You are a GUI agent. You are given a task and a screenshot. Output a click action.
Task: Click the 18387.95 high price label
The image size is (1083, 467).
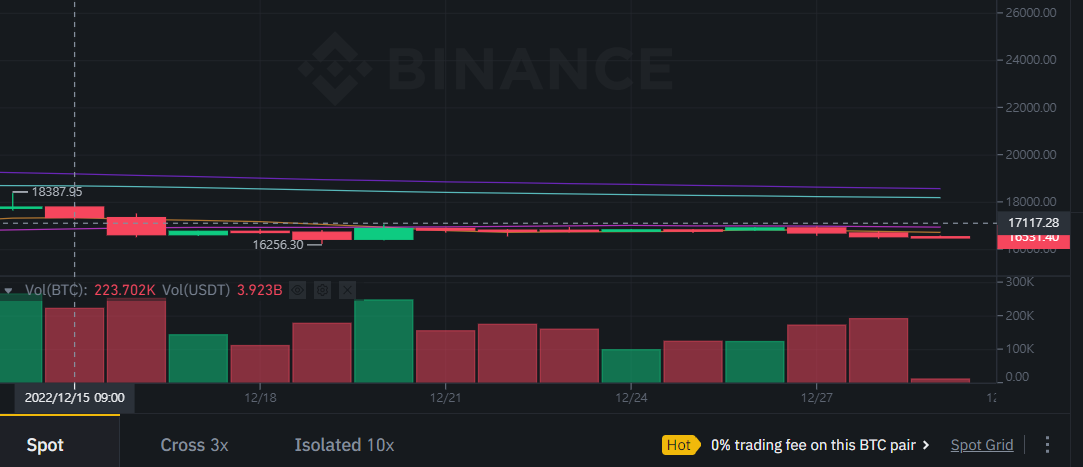point(57,192)
